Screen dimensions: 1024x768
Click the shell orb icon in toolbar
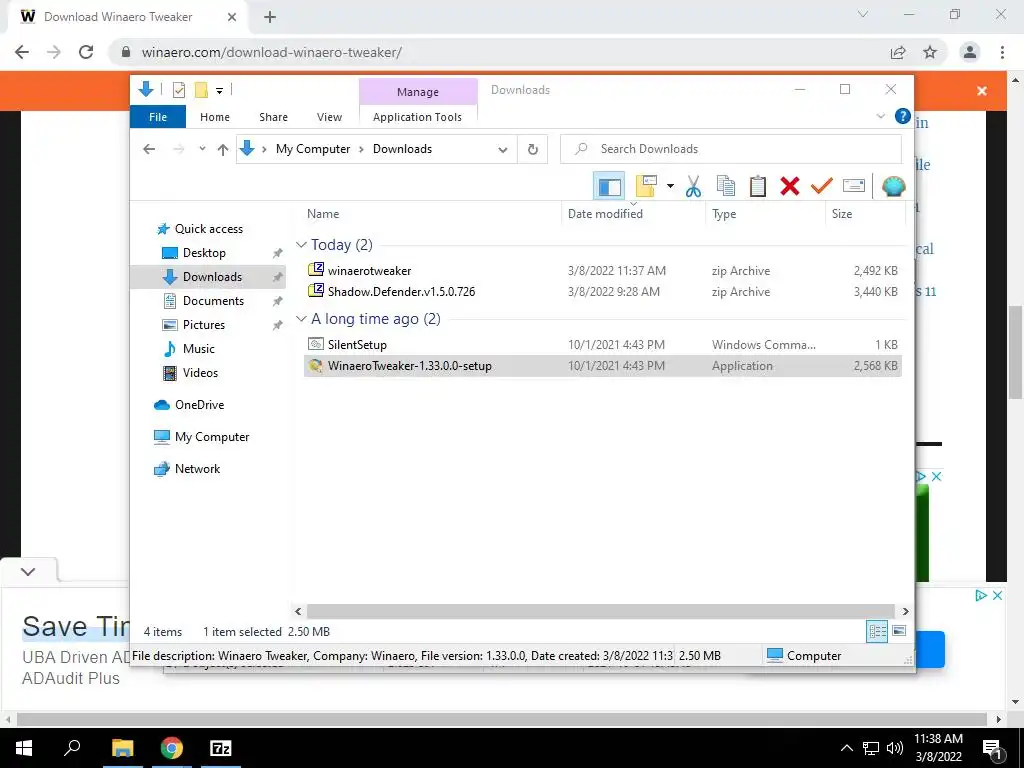(893, 187)
